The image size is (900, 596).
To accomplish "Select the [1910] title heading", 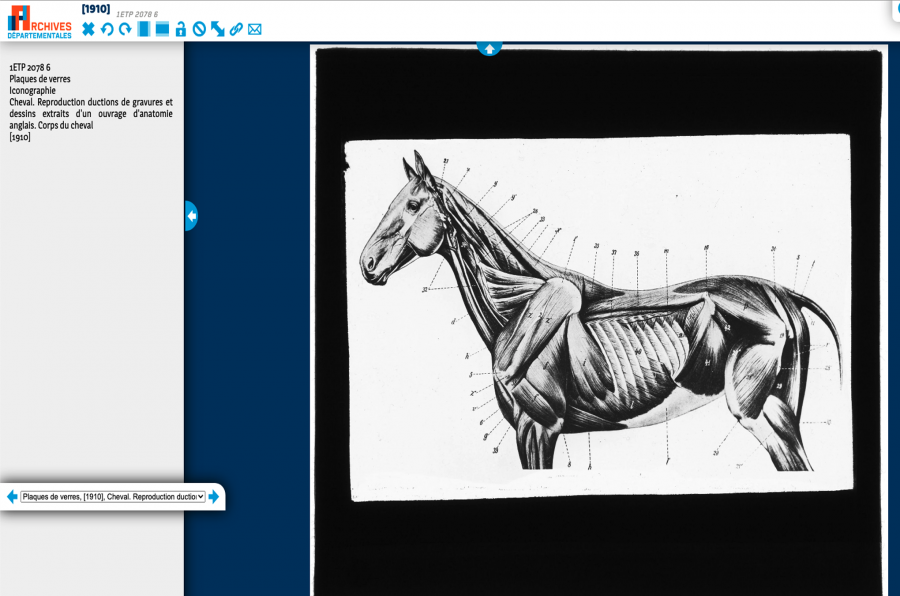I will pos(96,9).
